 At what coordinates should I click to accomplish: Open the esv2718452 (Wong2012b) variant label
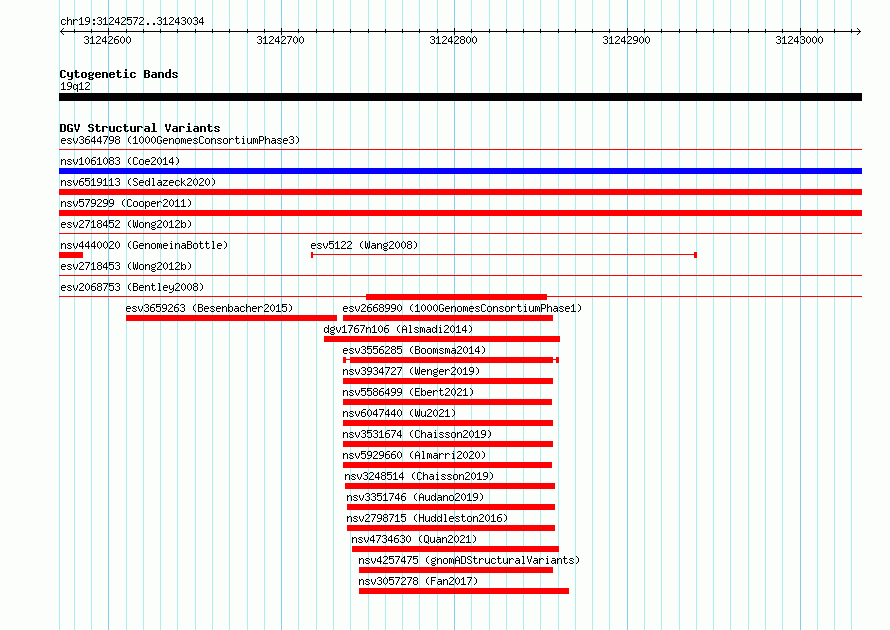(126, 224)
